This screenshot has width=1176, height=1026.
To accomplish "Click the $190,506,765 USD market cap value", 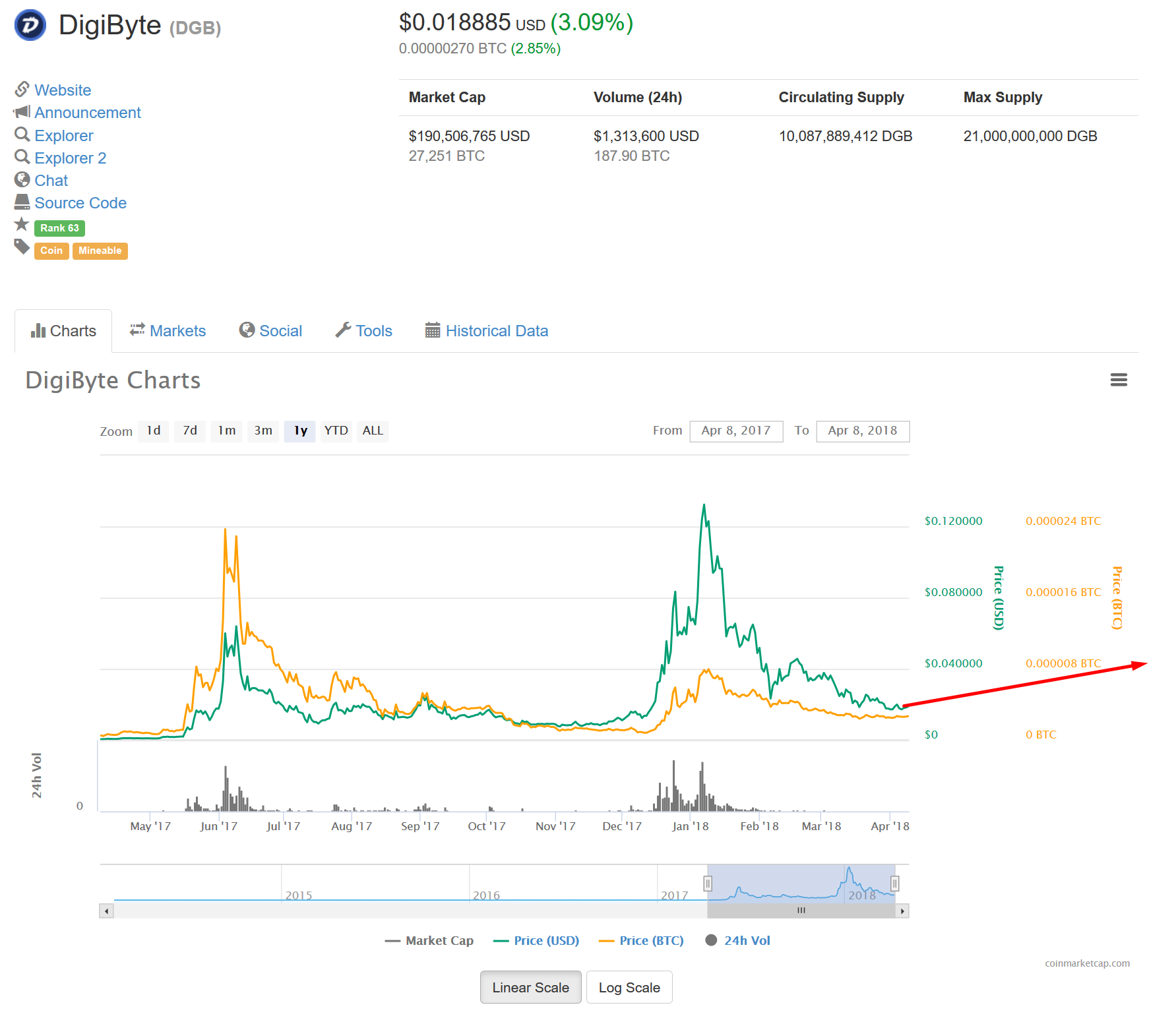I will 470,136.
